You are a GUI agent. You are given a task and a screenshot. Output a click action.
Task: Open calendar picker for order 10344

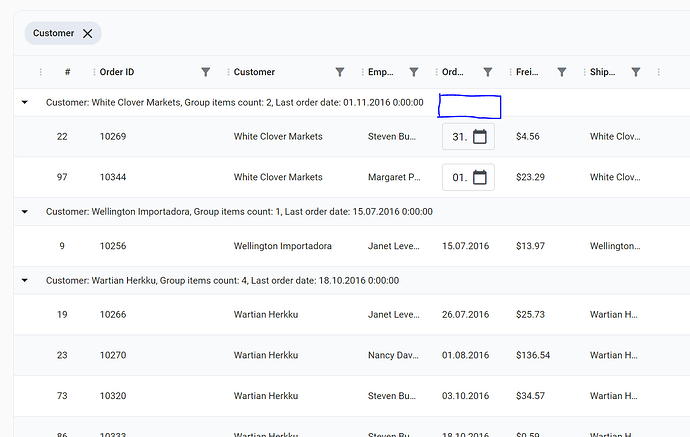coord(479,178)
